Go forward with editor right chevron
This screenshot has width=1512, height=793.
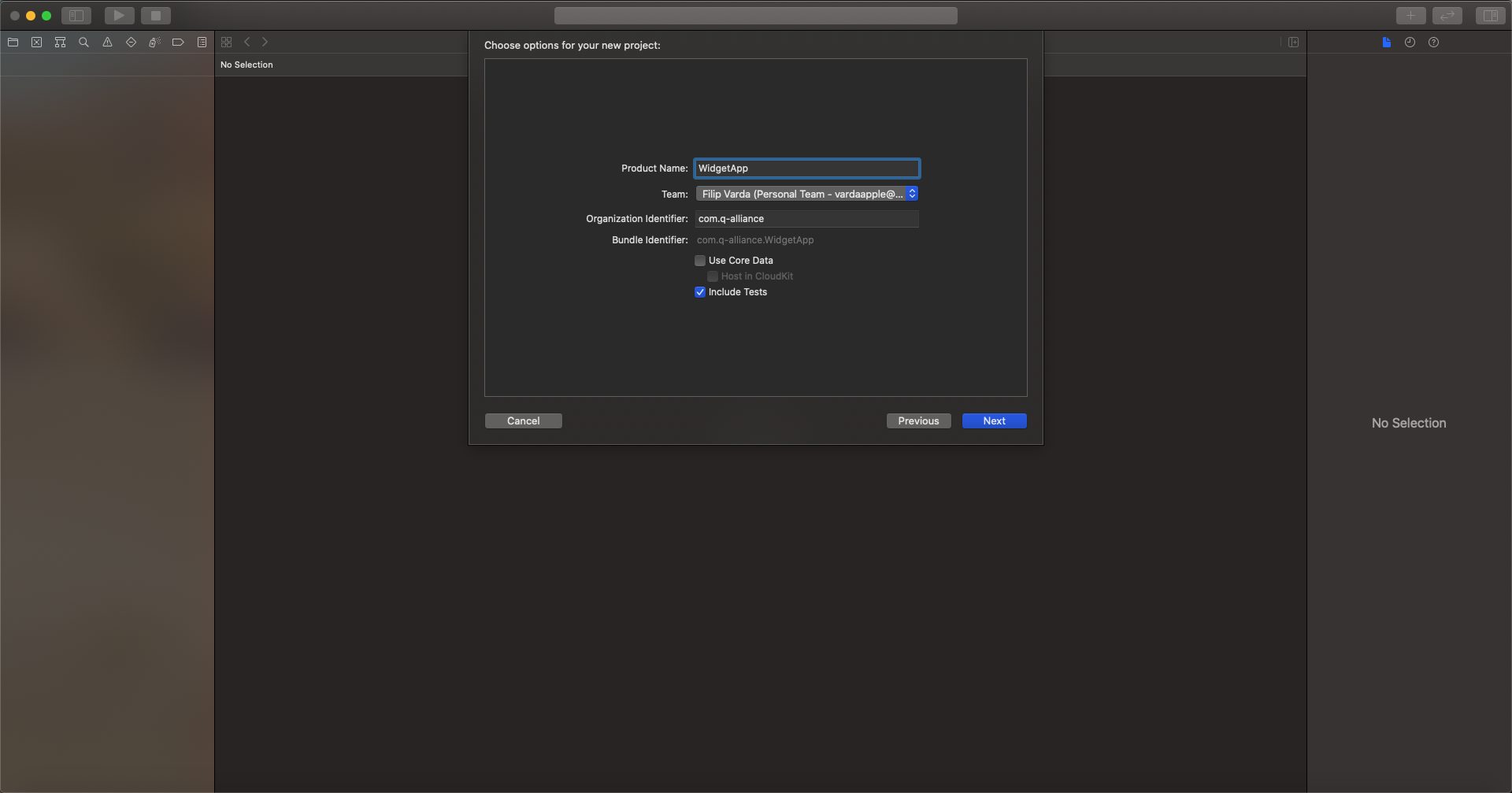point(265,43)
